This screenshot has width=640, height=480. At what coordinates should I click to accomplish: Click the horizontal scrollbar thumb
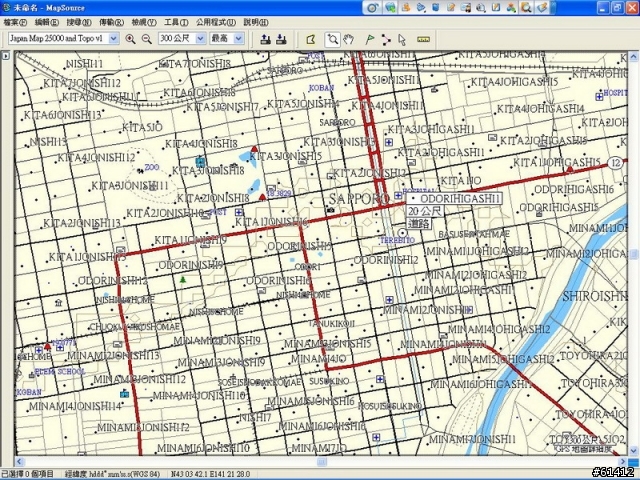(322, 462)
